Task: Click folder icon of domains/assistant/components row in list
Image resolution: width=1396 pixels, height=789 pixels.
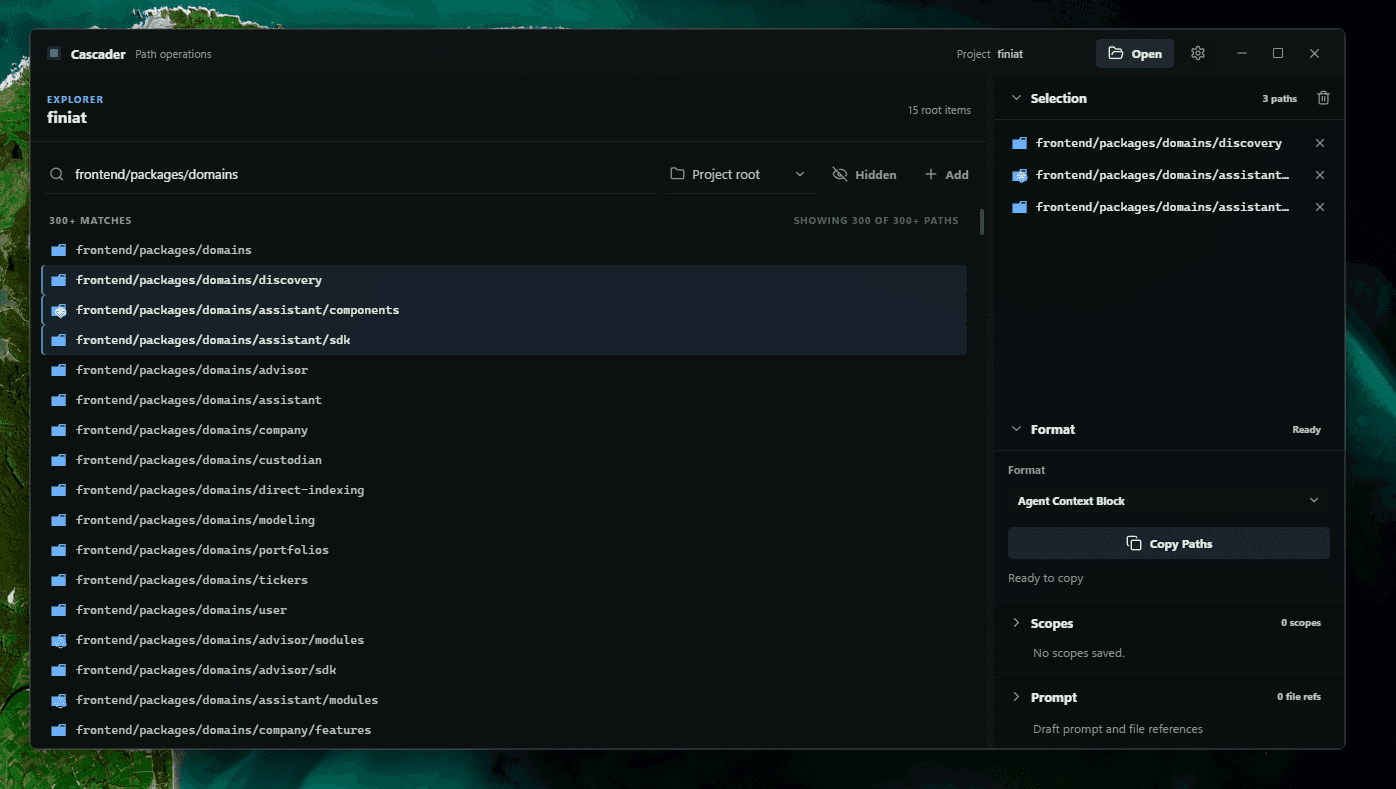Action: (59, 310)
